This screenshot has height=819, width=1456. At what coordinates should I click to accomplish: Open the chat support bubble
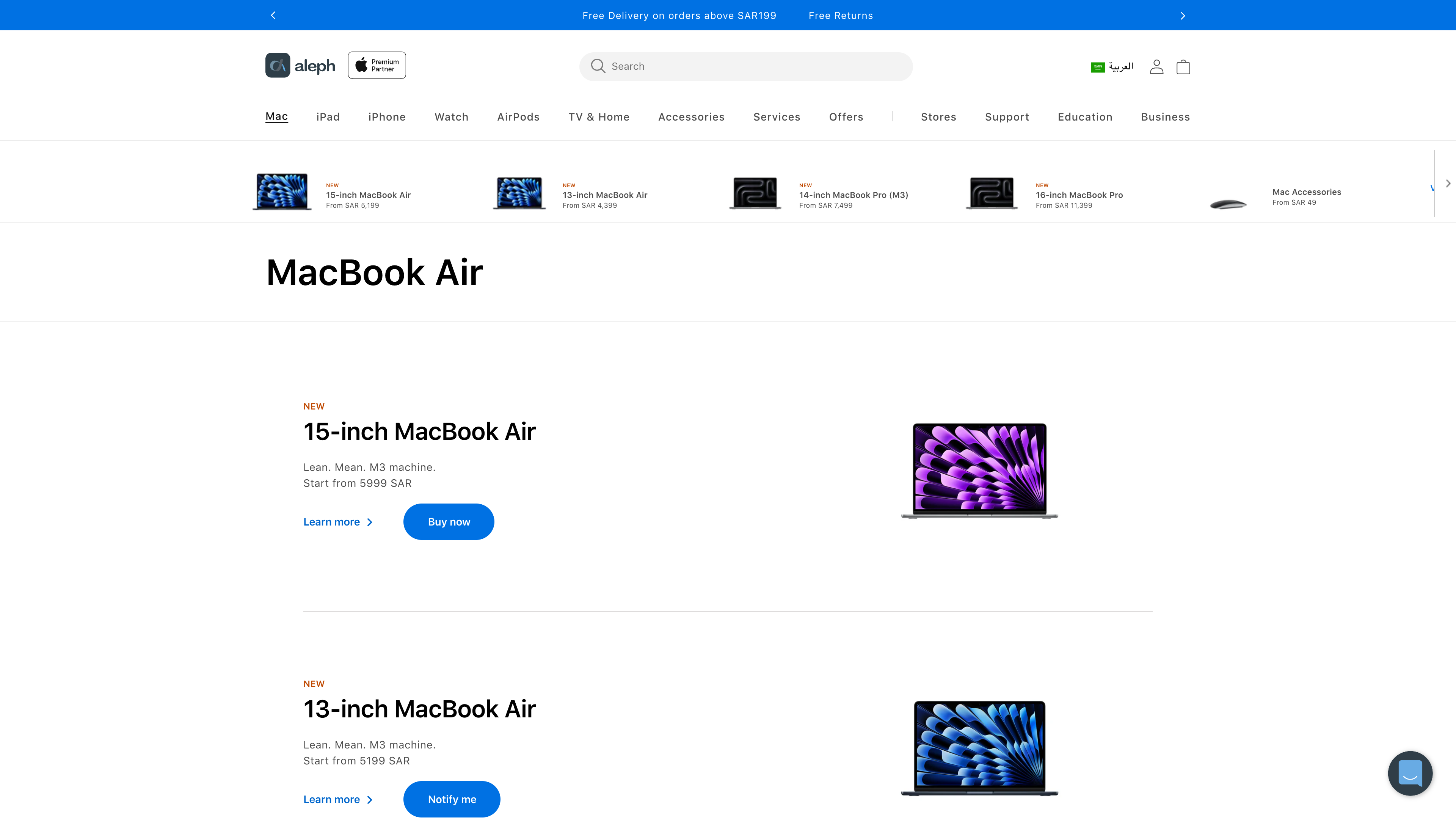point(1410,773)
